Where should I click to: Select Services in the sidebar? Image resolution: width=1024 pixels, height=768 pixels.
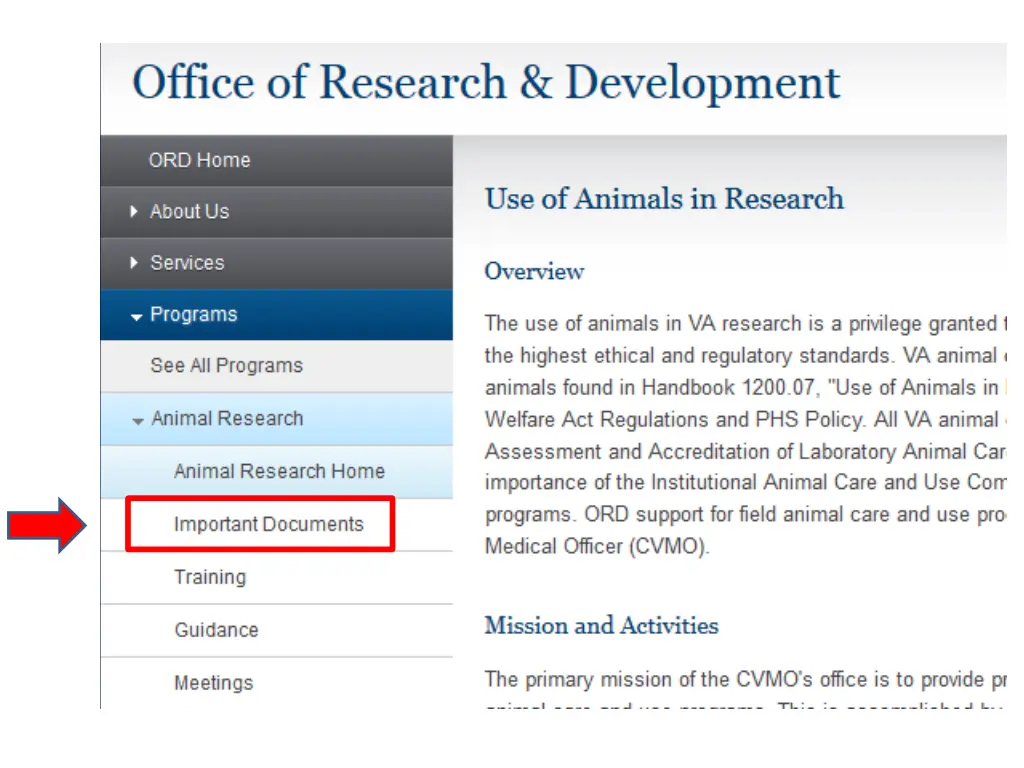tap(187, 263)
